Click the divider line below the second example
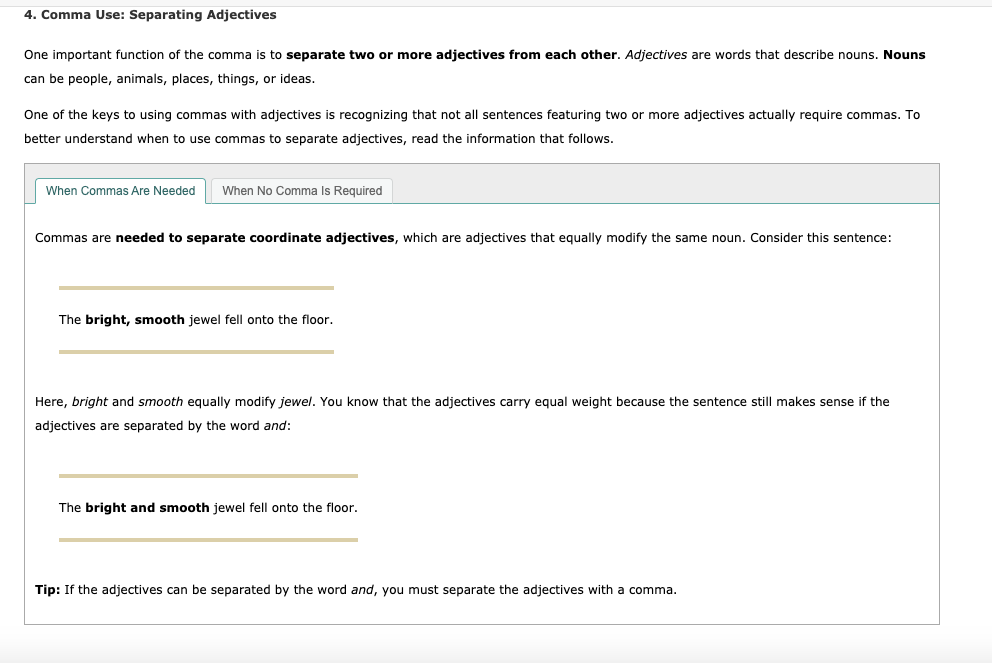 coord(208,540)
